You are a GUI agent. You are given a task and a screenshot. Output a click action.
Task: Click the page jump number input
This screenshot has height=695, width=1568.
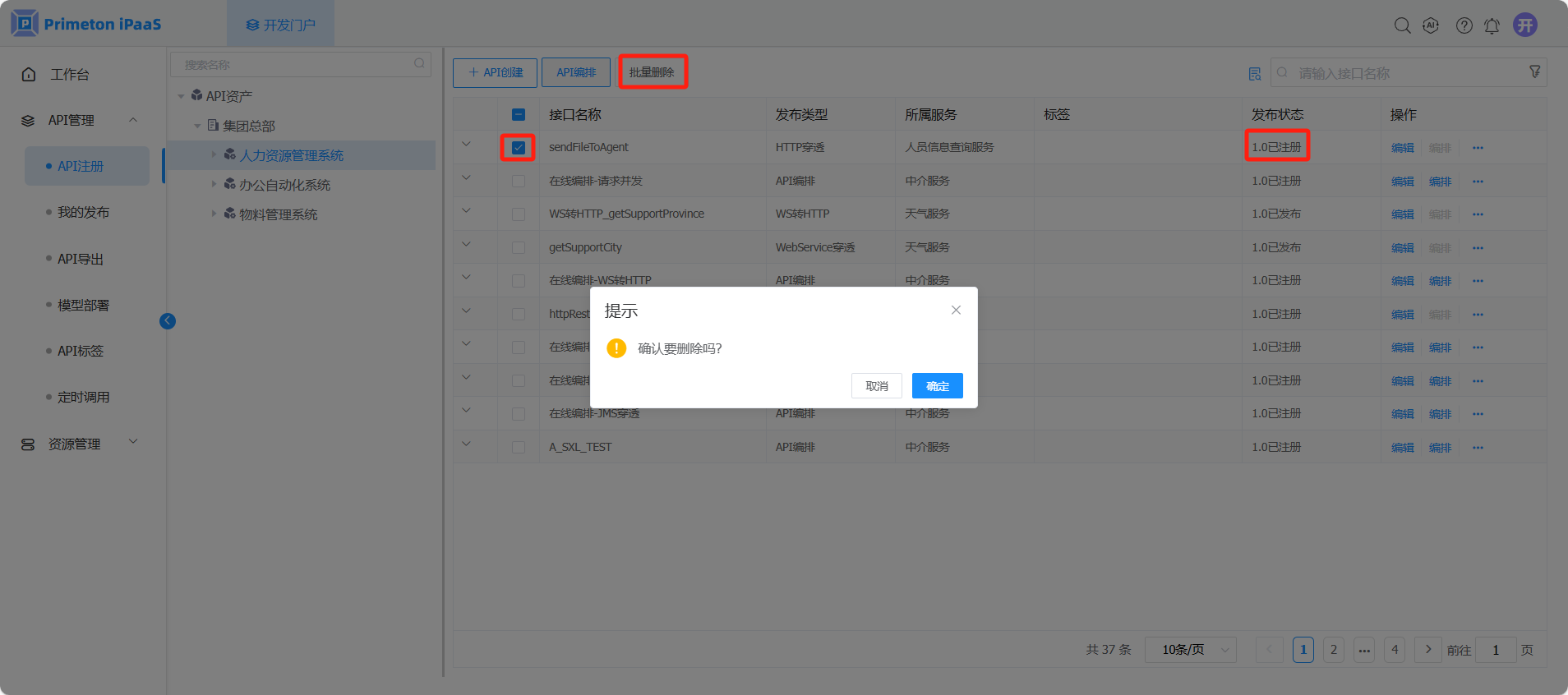(1496, 650)
